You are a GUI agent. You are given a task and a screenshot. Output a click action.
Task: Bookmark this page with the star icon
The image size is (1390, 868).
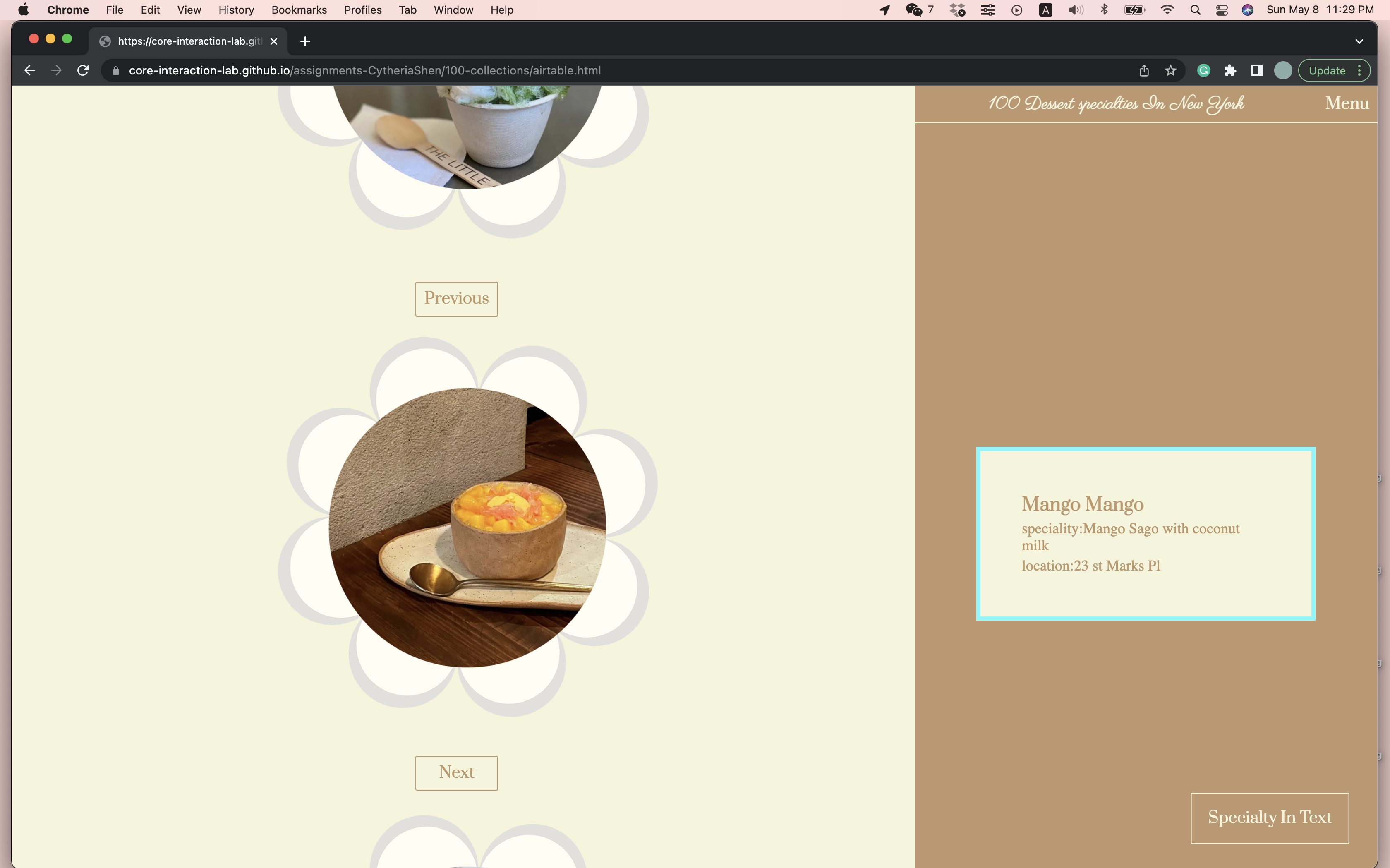tap(1171, 71)
